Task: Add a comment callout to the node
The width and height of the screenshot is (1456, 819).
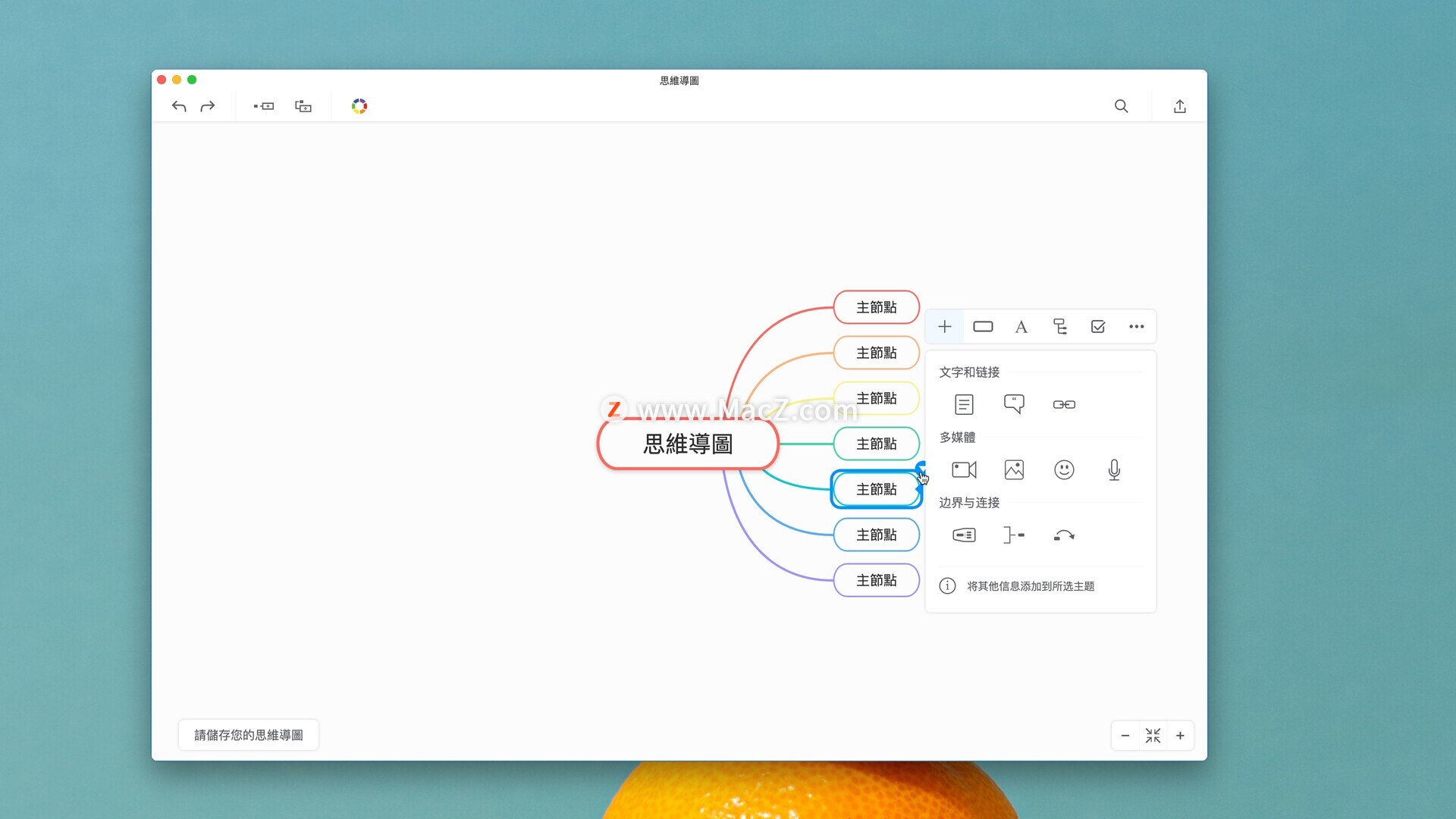Action: pos(1014,404)
